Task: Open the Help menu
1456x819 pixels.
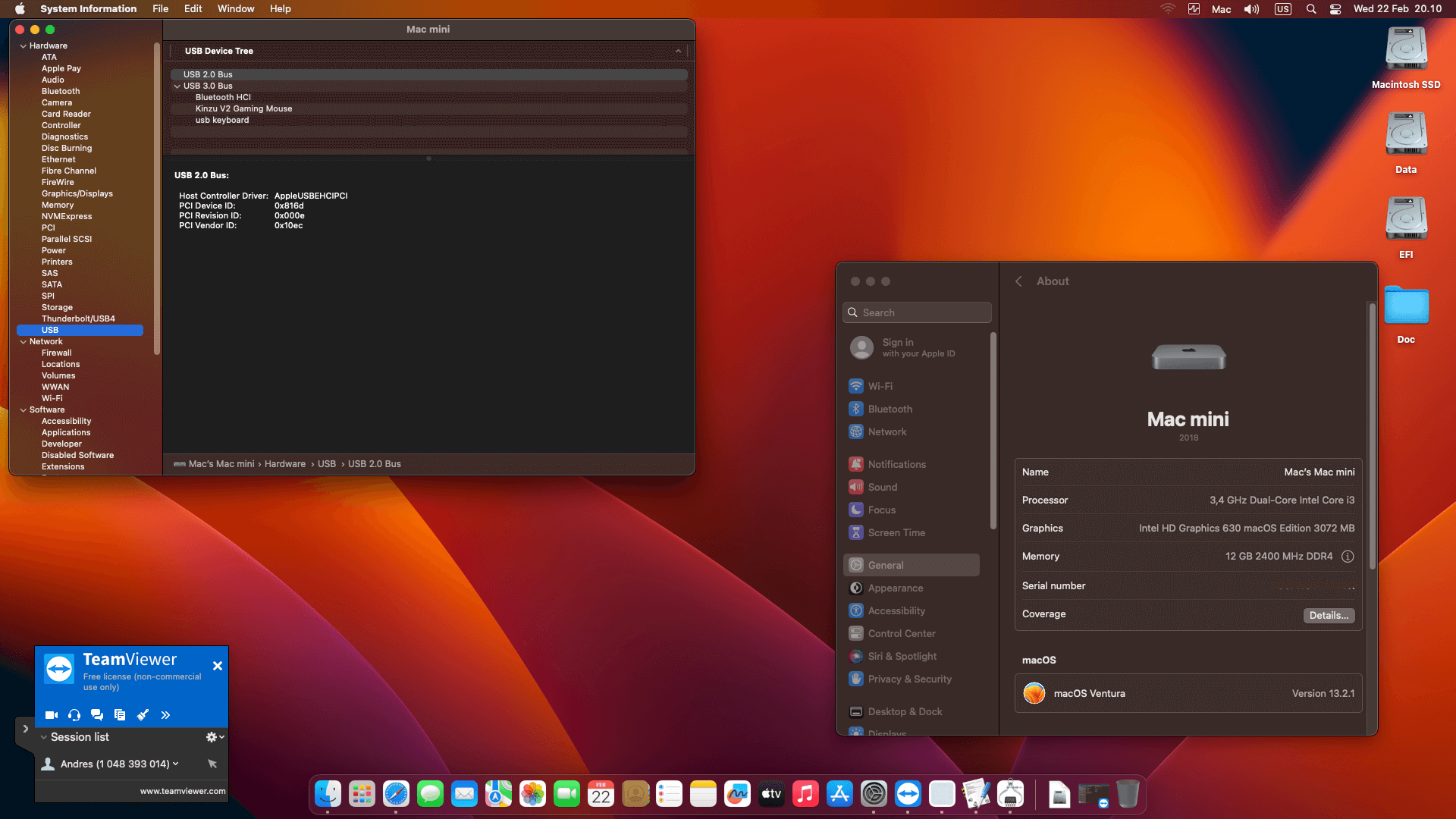Action: point(281,9)
